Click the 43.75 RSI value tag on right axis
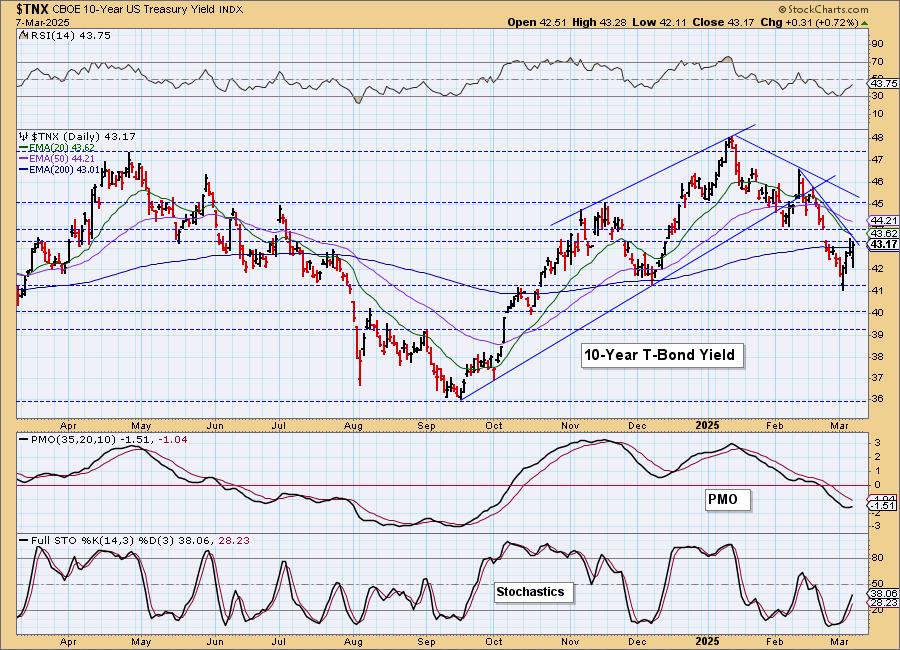900x650 pixels. coord(883,84)
